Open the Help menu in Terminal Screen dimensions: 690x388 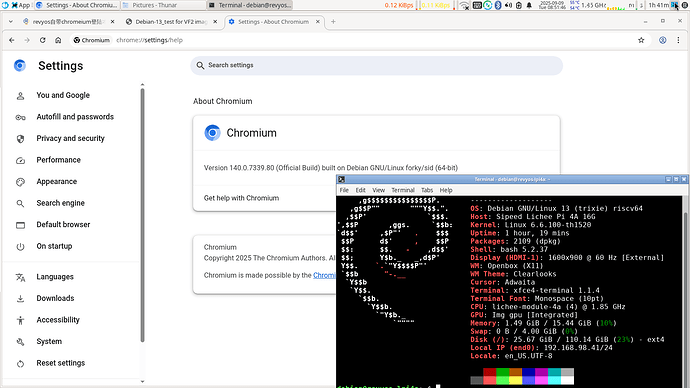pos(446,190)
